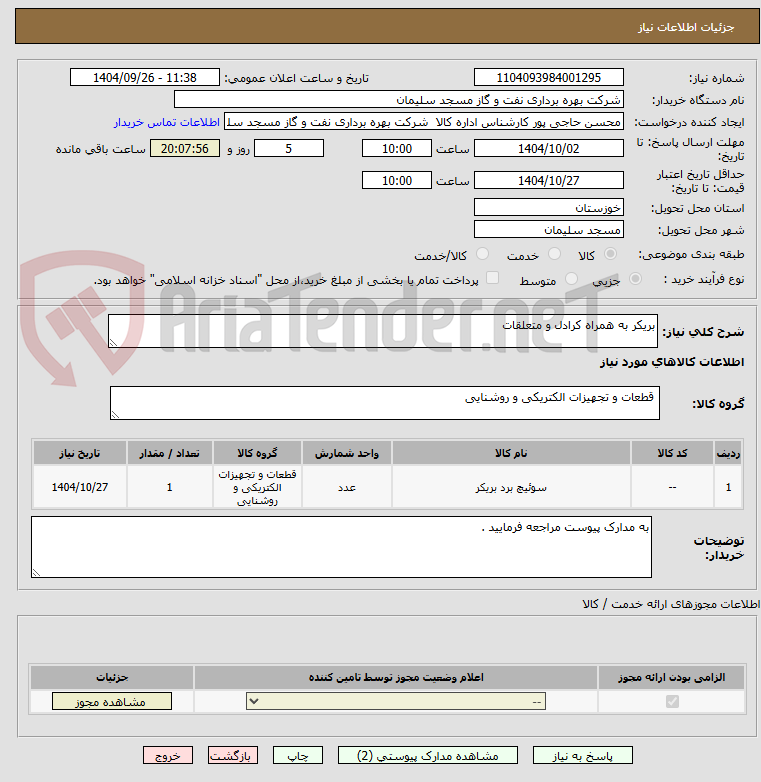Click the announcement date field 1404/09/26 - 11:38
This screenshot has width=761, height=782.
[145, 77]
